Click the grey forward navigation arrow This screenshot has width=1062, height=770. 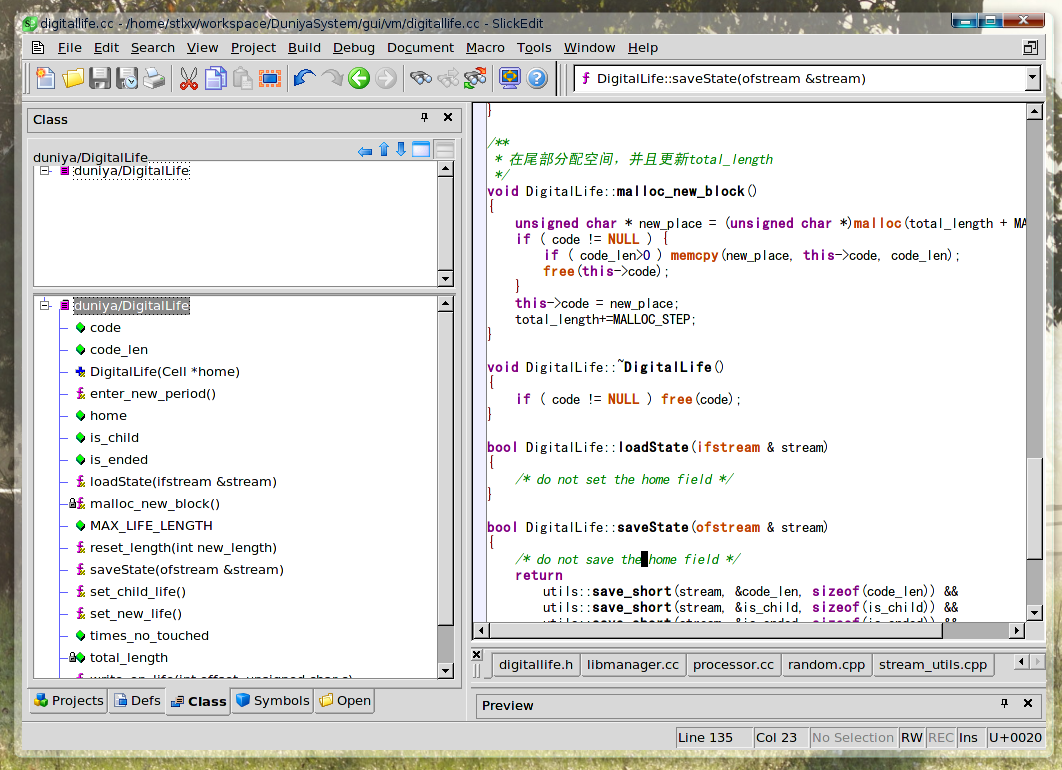tap(386, 79)
